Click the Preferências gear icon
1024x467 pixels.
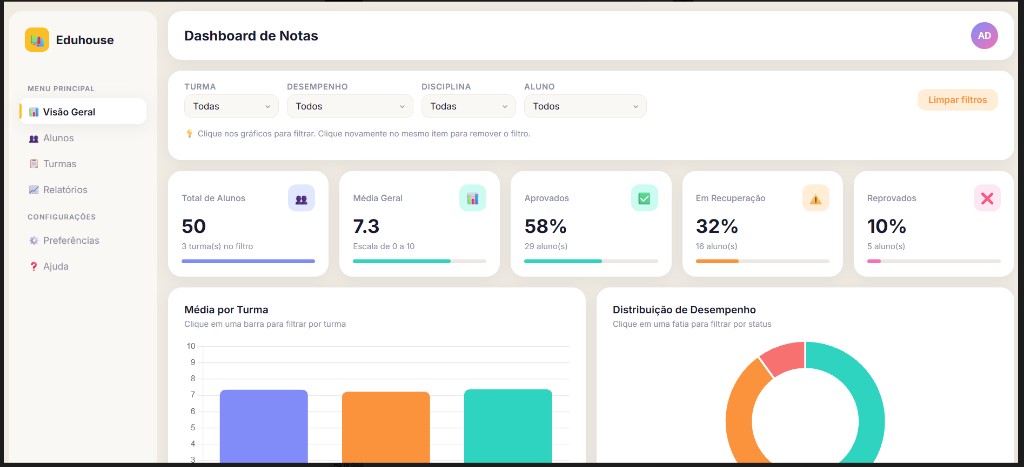click(34, 240)
